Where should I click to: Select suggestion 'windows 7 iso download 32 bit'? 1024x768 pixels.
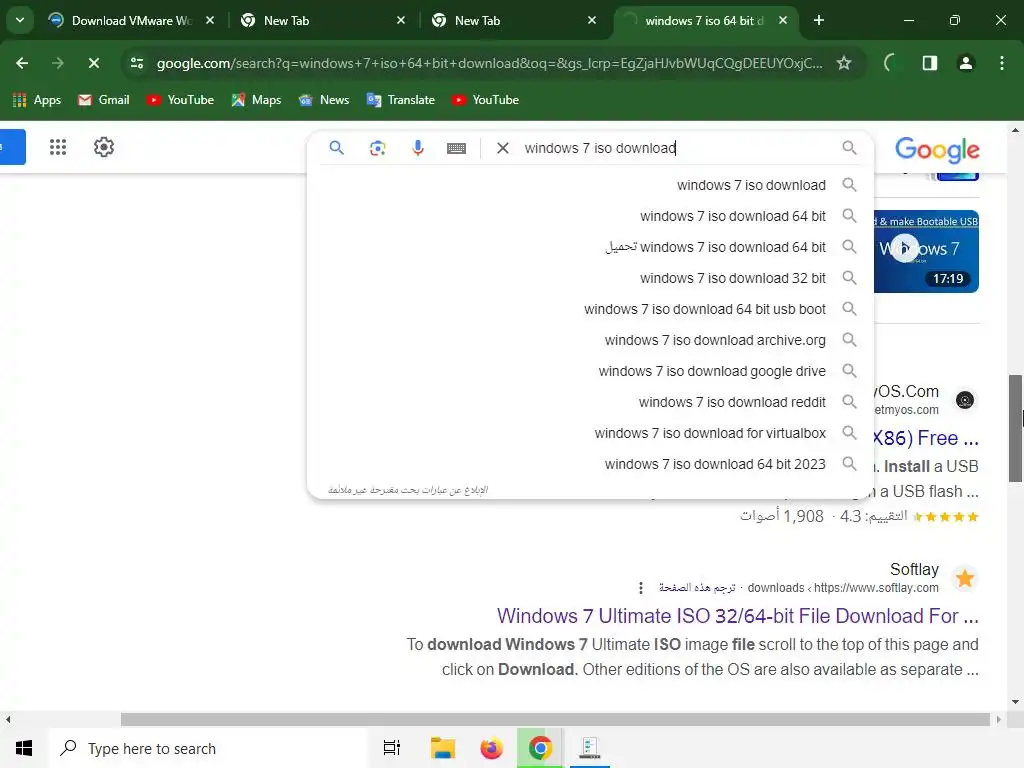[590, 278]
